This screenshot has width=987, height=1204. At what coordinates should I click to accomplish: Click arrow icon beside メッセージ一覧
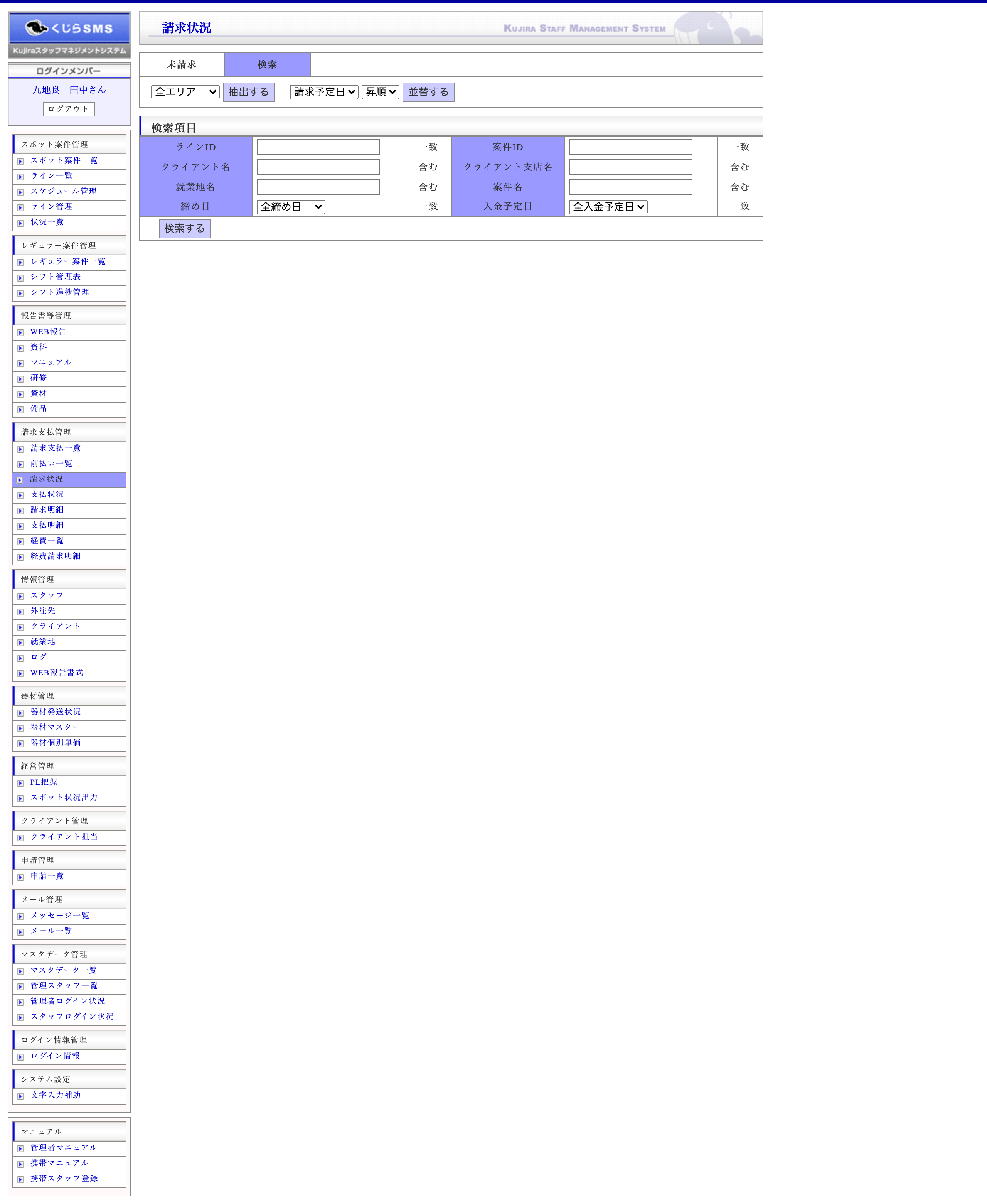[20, 916]
